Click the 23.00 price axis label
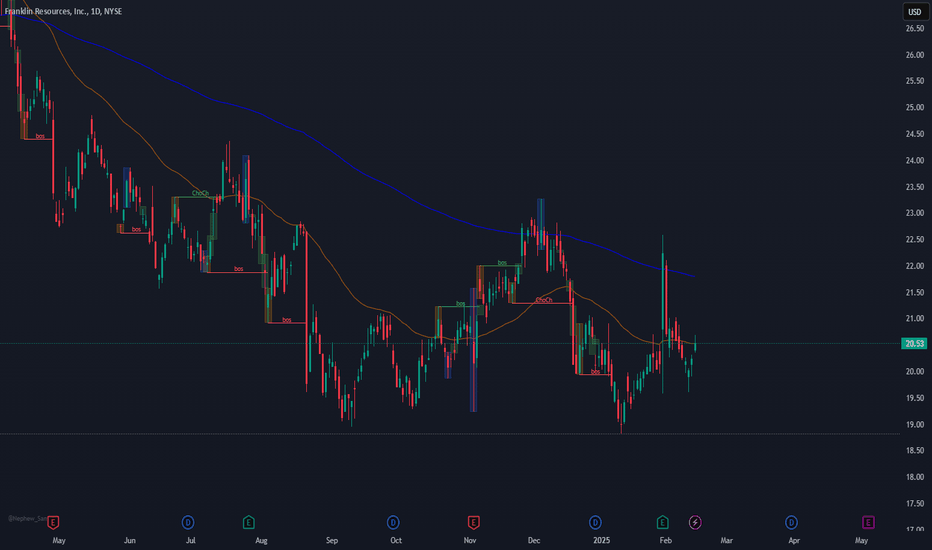Image resolution: width=932 pixels, height=550 pixels. point(915,213)
